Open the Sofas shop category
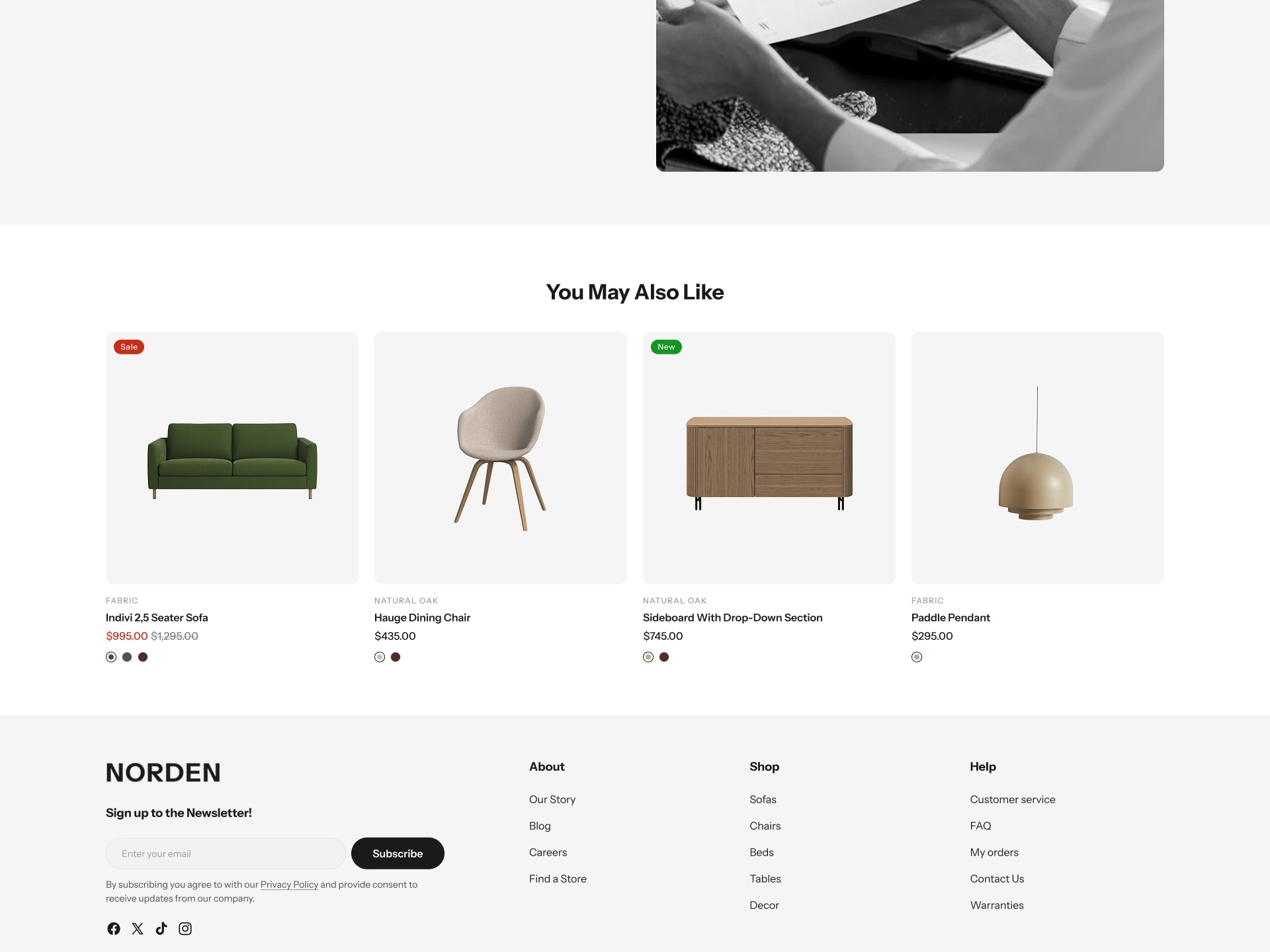Viewport: 1270px width, 952px height. pos(763,799)
